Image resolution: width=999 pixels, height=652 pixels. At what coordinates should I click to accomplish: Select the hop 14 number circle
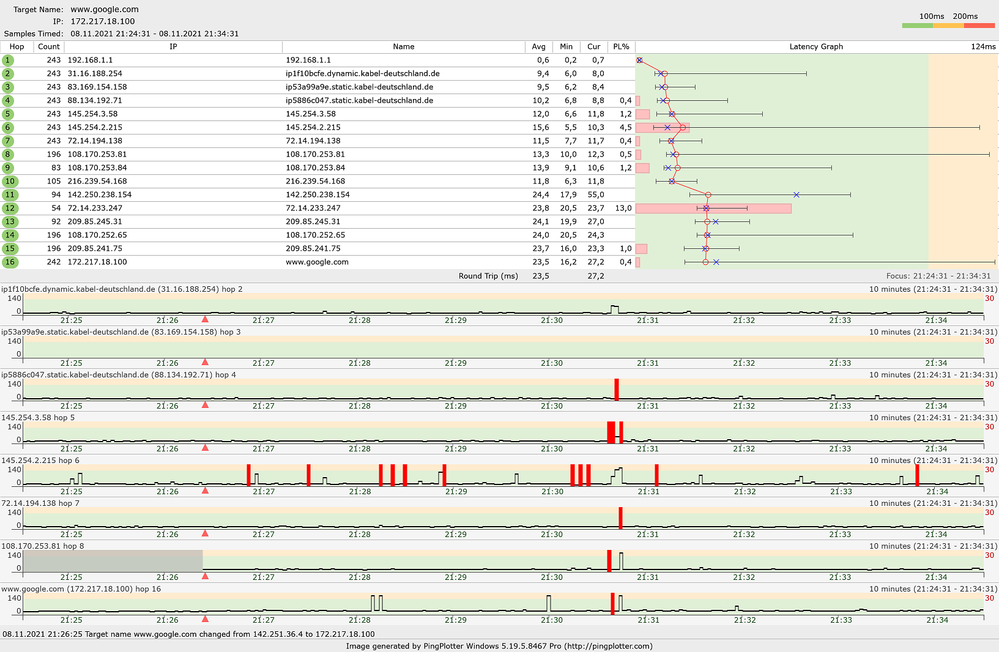pyautogui.click(x=10, y=235)
